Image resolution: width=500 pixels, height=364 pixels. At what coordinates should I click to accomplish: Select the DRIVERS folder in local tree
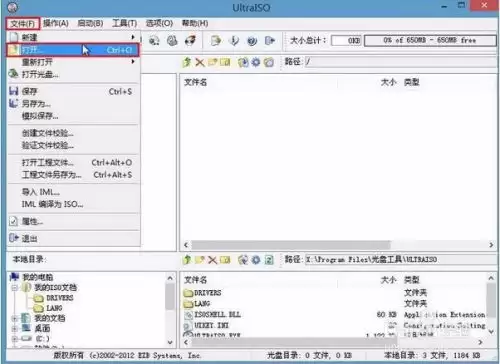(59, 298)
